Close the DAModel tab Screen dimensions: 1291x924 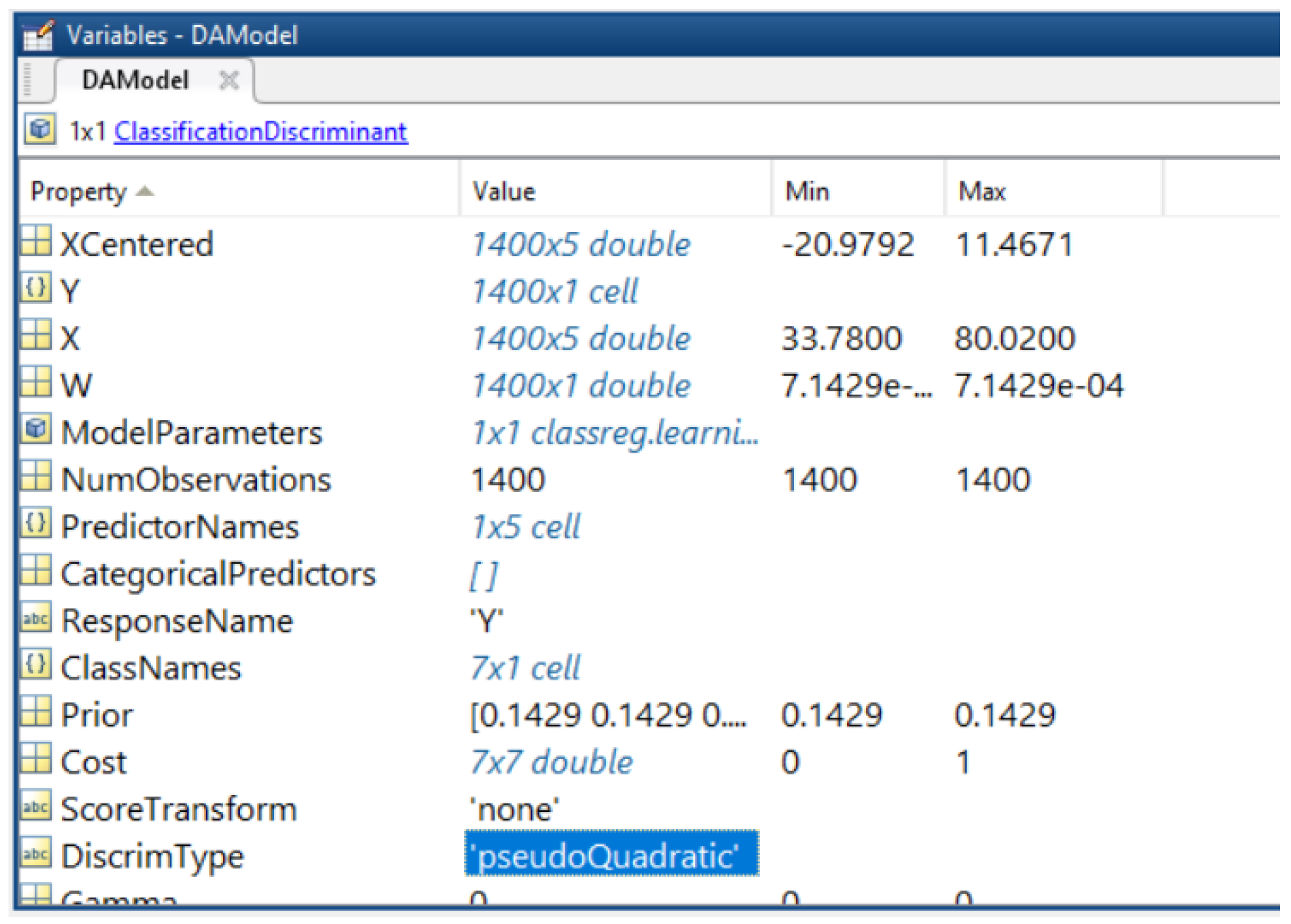coord(229,80)
